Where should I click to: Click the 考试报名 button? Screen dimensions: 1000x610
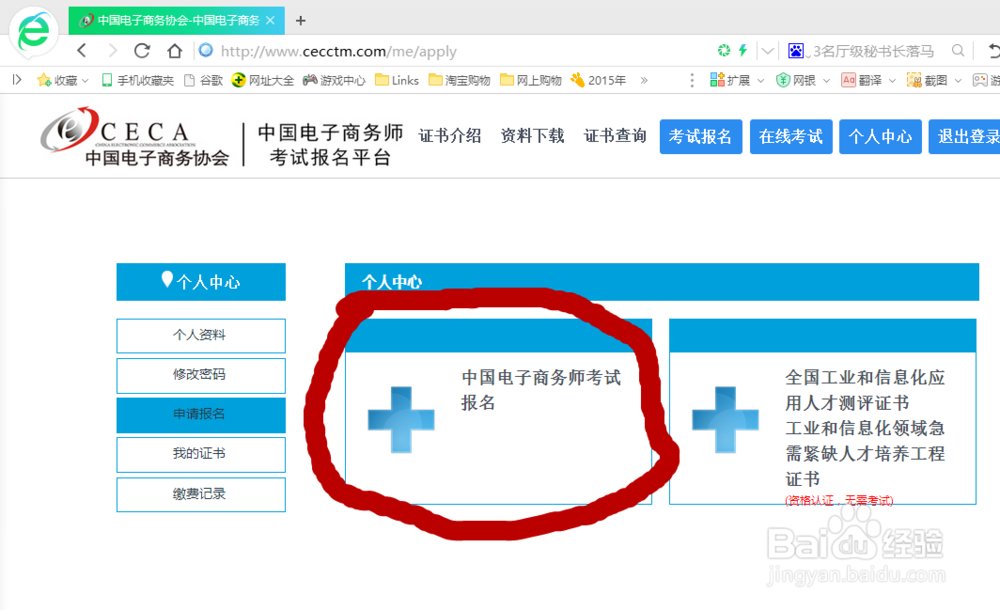[x=700, y=136]
